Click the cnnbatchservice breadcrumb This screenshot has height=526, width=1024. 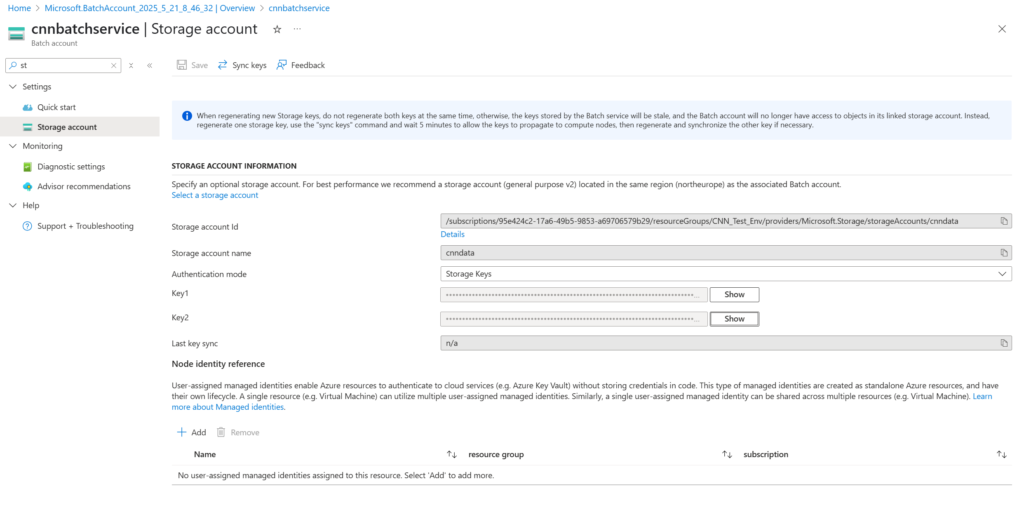(x=299, y=8)
